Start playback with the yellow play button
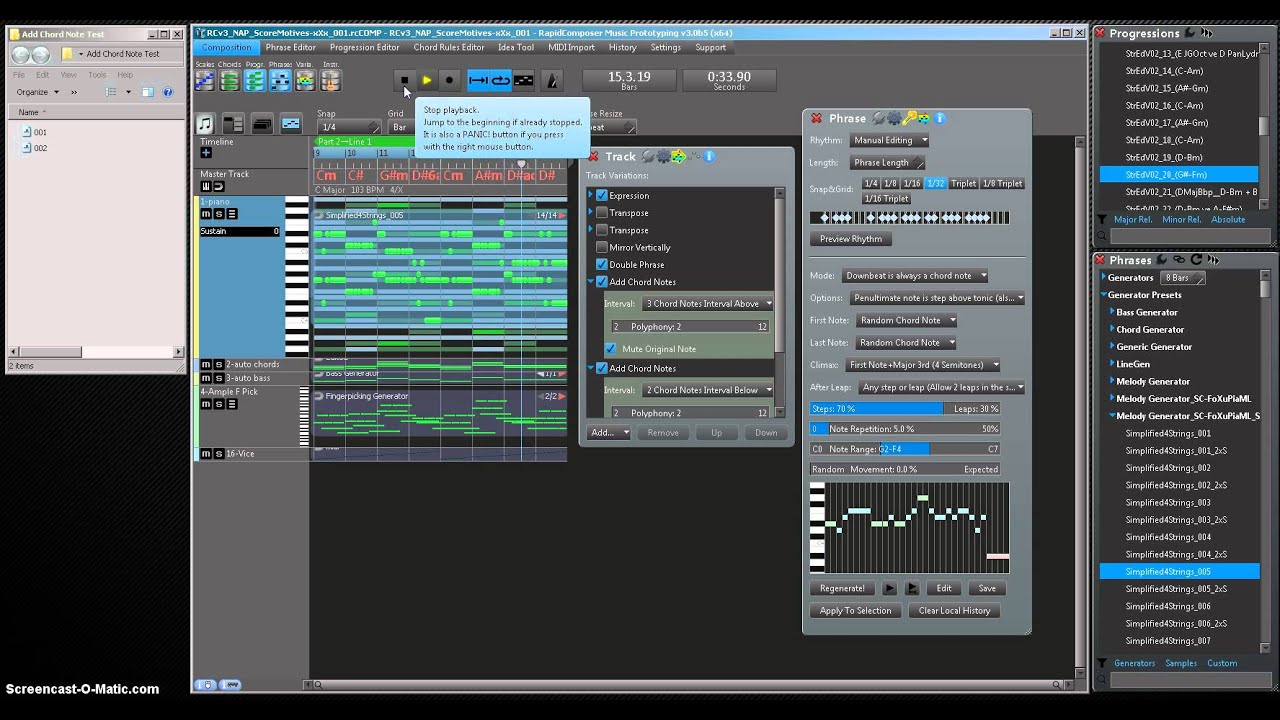The image size is (1280, 720). 427,80
